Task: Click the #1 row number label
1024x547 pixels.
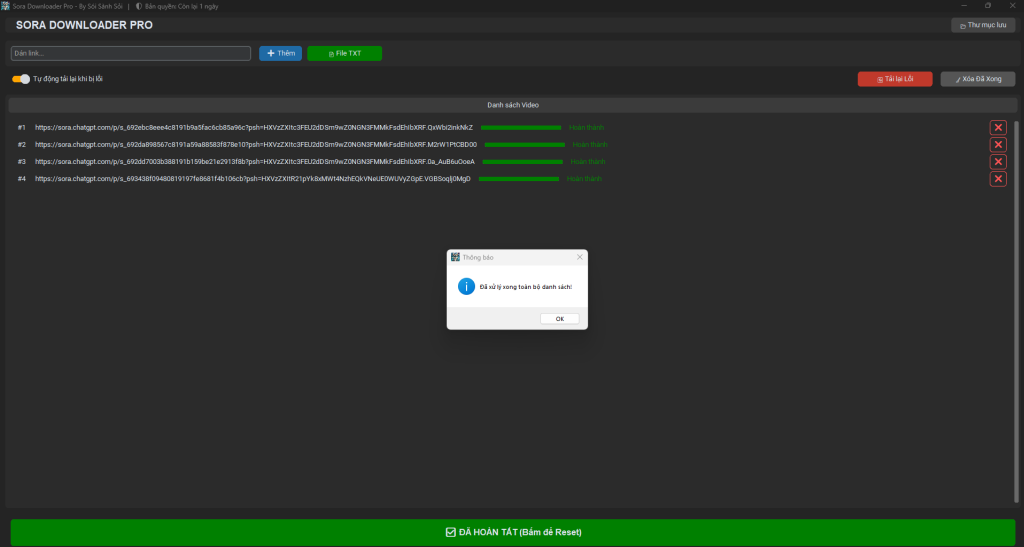Action: [x=22, y=127]
